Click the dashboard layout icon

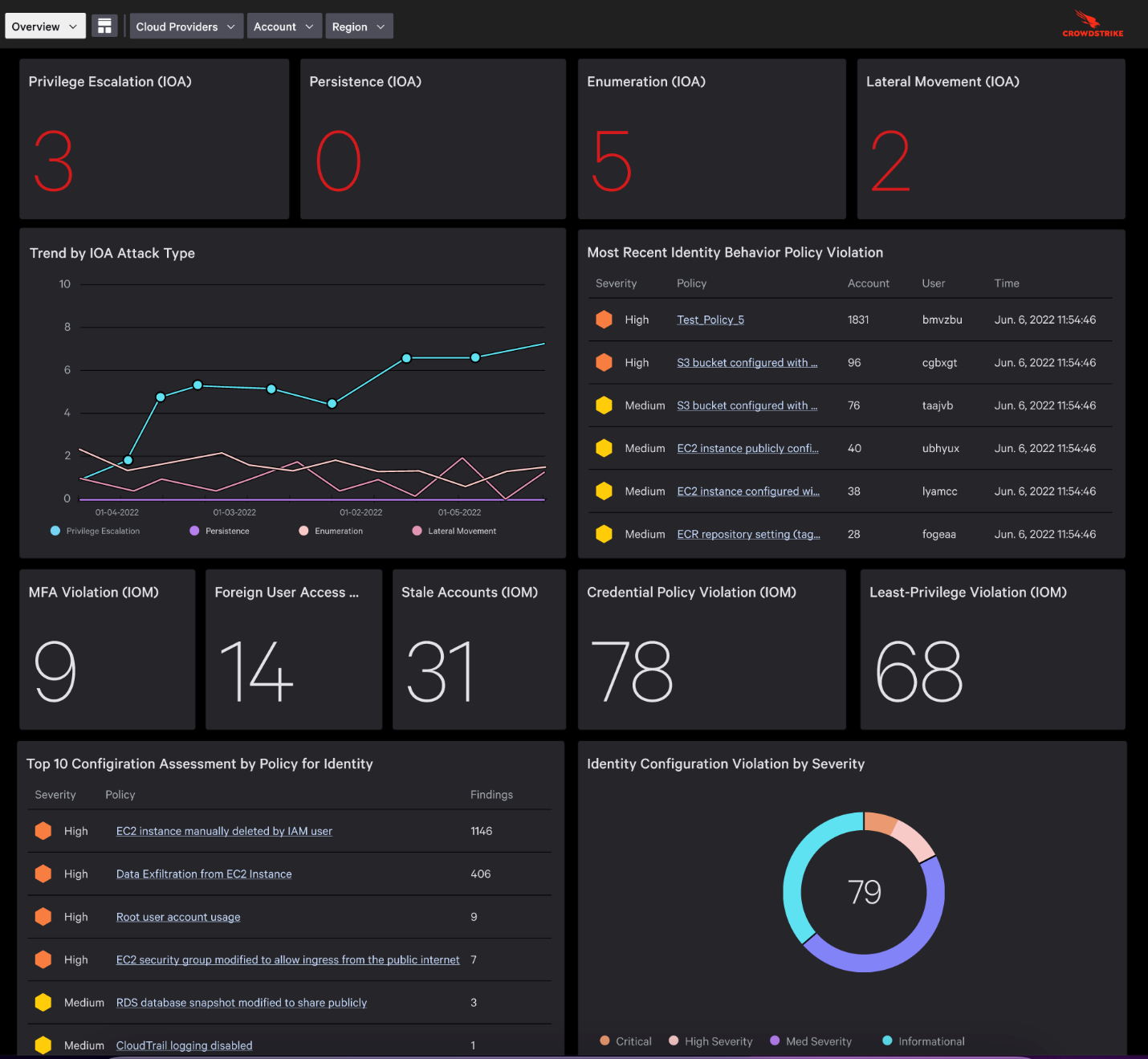click(104, 26)
